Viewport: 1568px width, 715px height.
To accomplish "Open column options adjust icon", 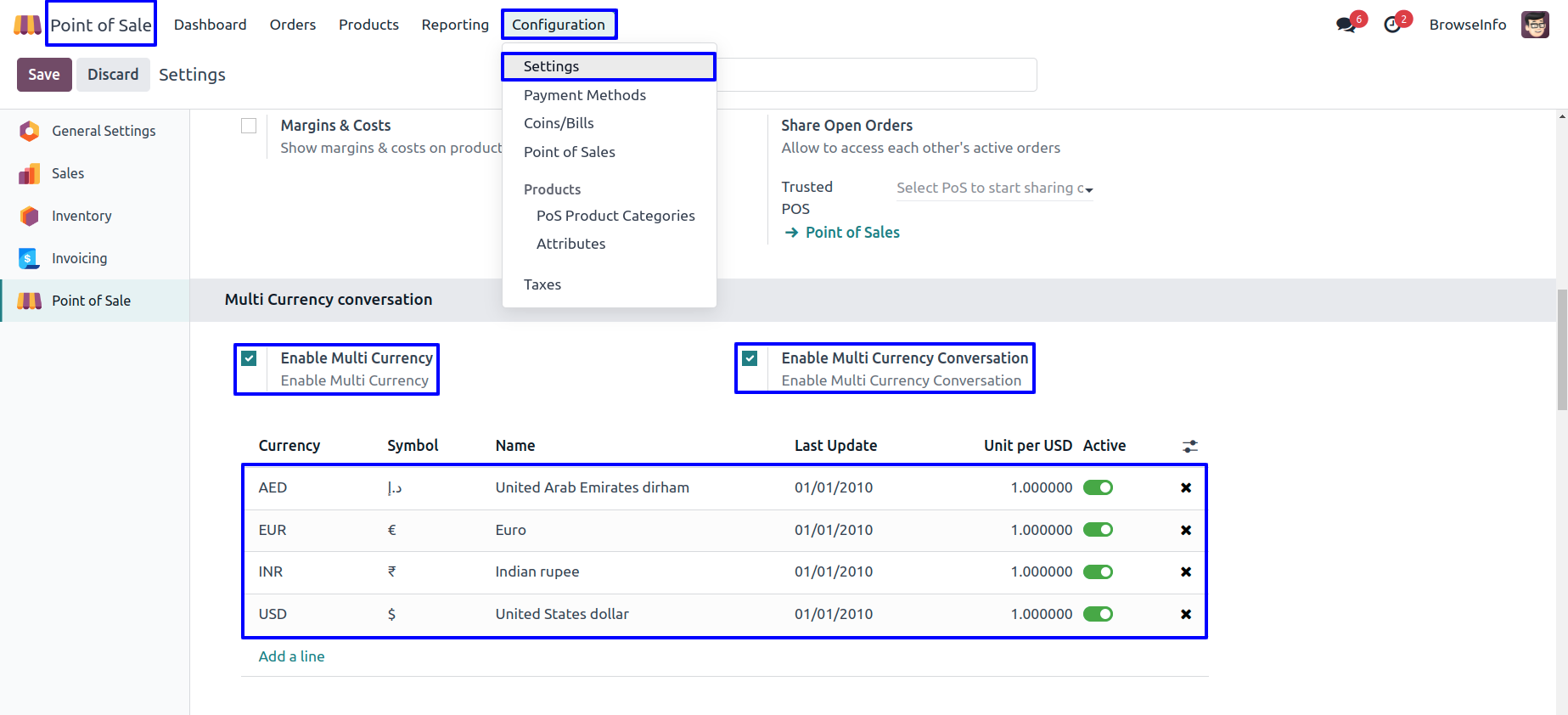I will click(x=1190, y=446).
